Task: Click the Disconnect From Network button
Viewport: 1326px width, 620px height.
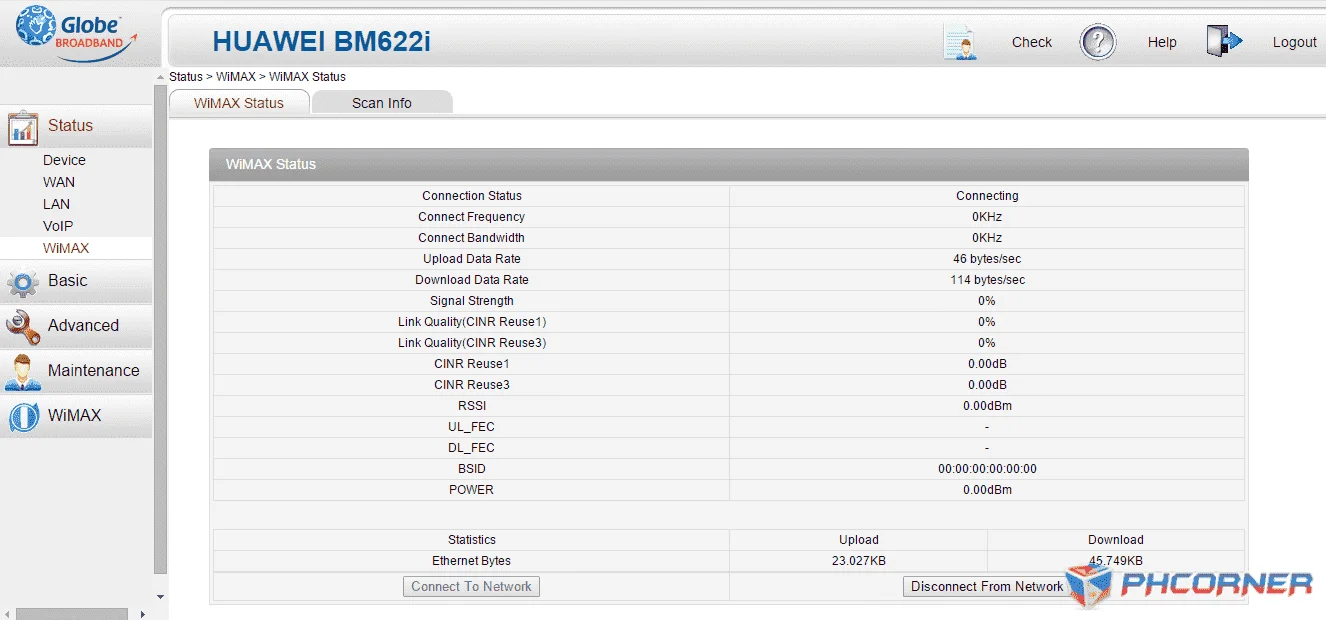Action: tap(987, 586)
